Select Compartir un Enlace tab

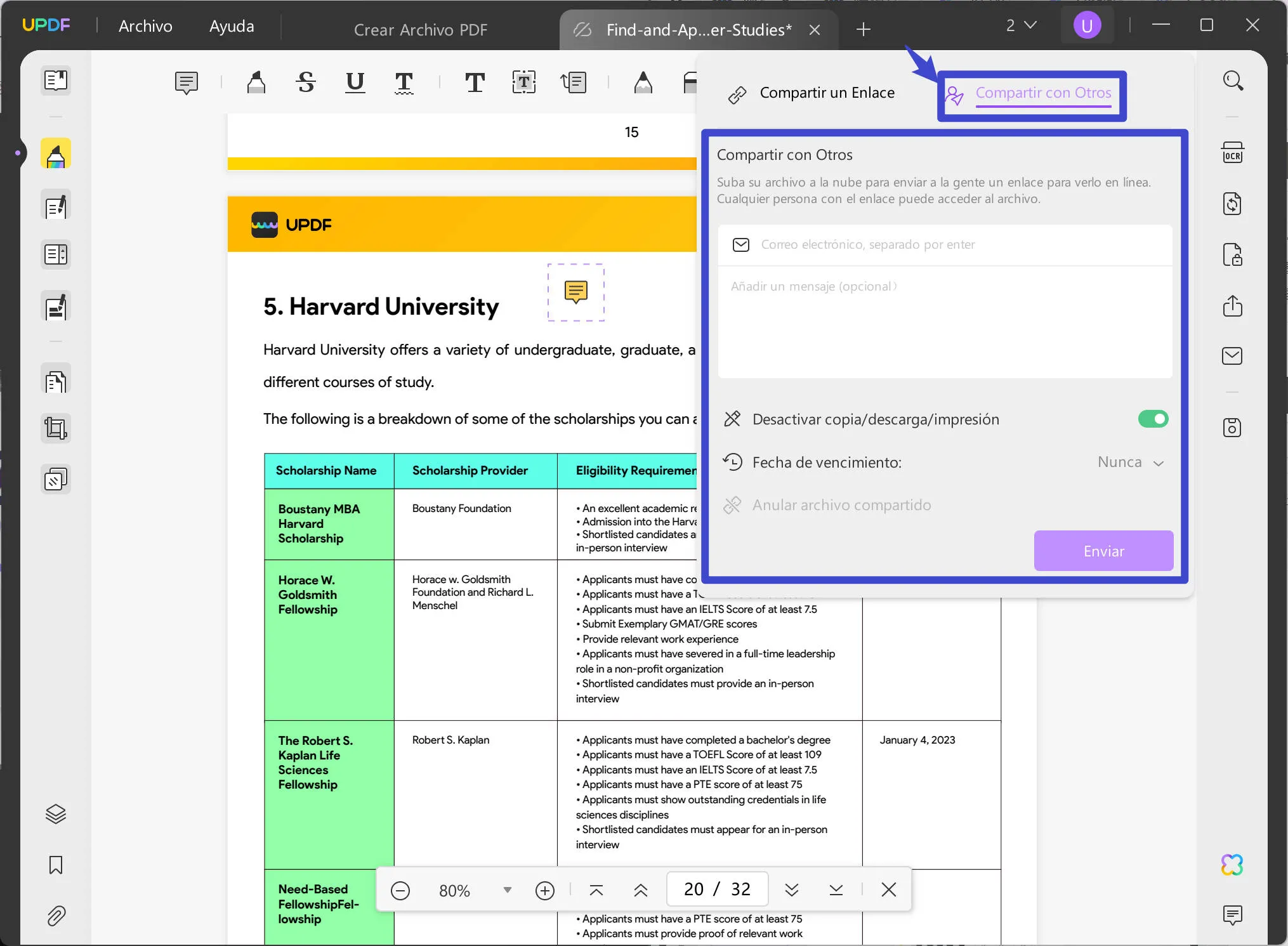click(x=811, y=93)
